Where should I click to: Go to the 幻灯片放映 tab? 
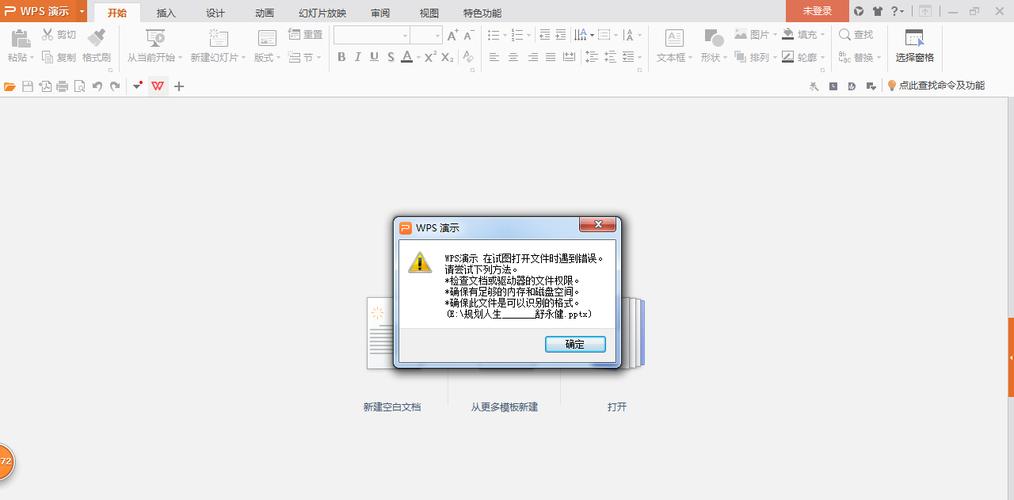323,13
